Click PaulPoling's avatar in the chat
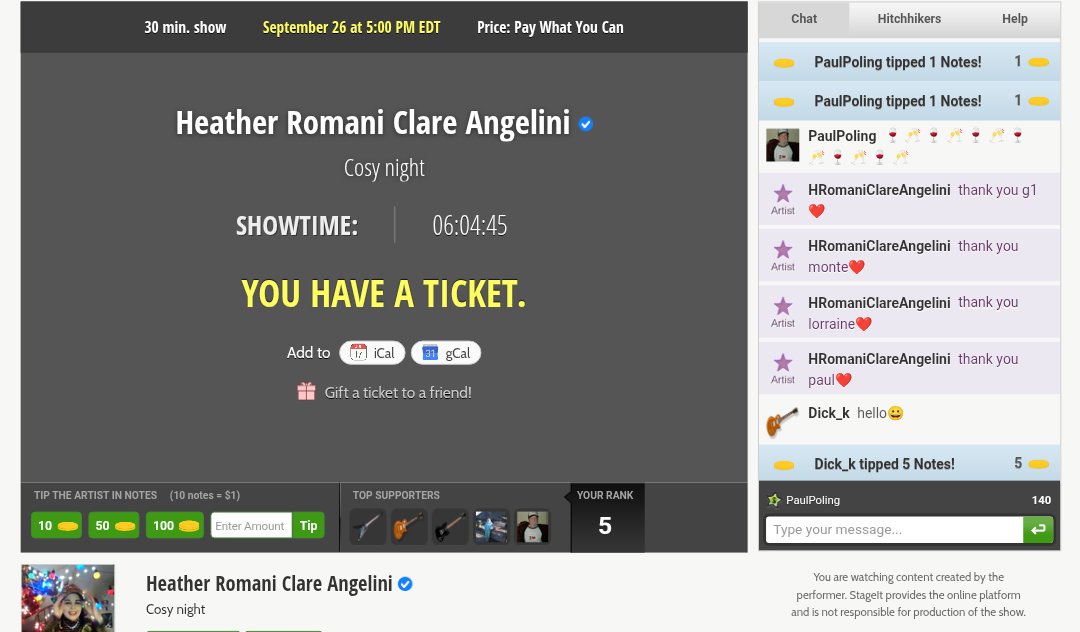The width and height of the screenshot is (1080, 632). (782, 145)
